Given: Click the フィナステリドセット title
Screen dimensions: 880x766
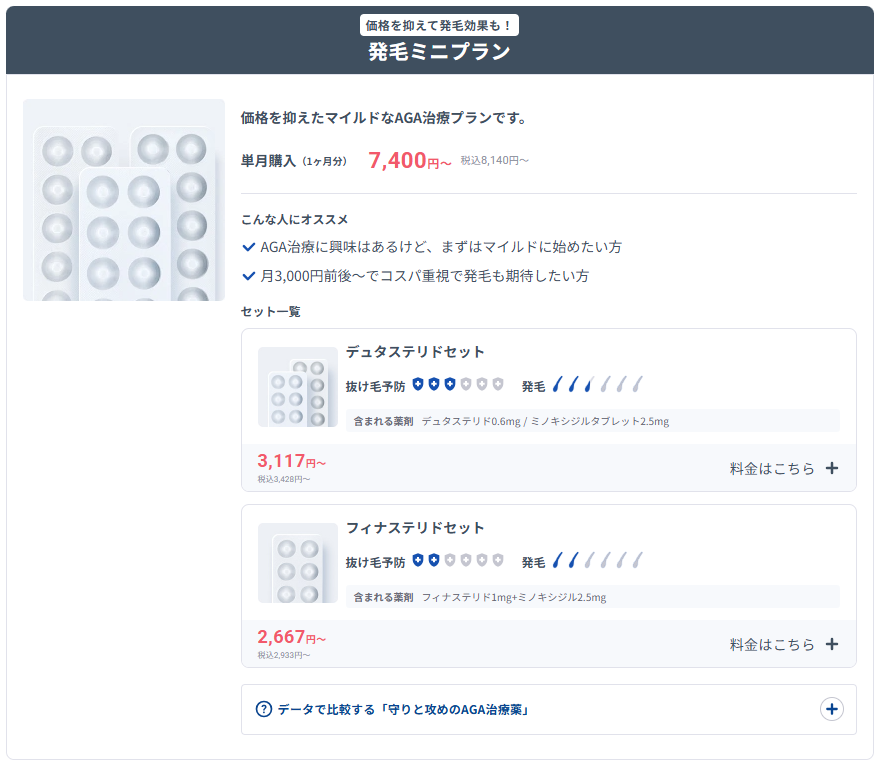Looking at the screenshot, I should (x=415, y=528).
